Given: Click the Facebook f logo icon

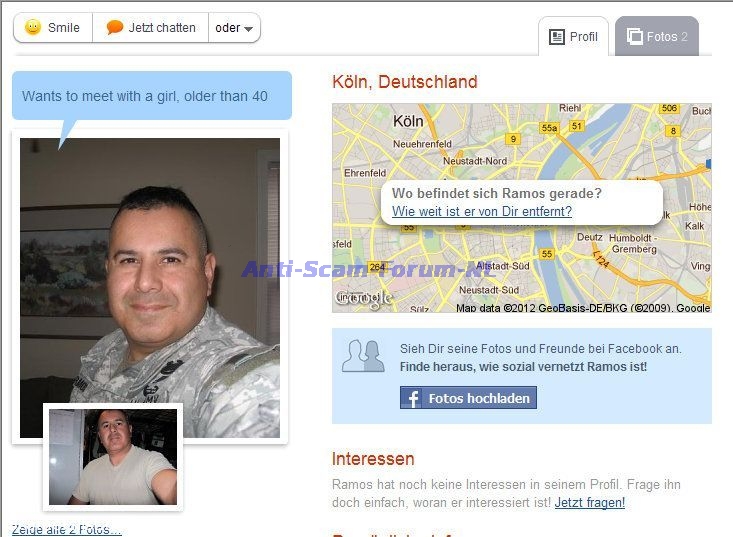Looking at the screenshot, I should click(x=412, y=399).
